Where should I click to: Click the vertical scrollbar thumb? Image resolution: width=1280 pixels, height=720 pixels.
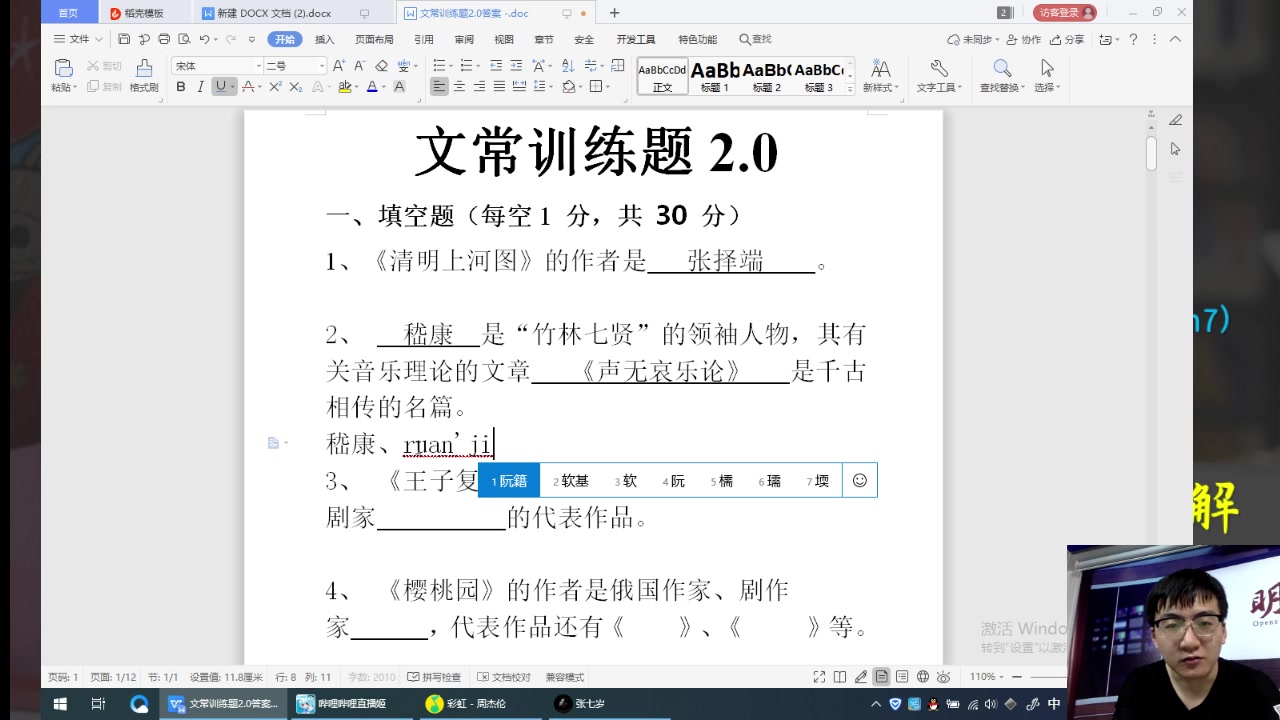coord(1151,153)
